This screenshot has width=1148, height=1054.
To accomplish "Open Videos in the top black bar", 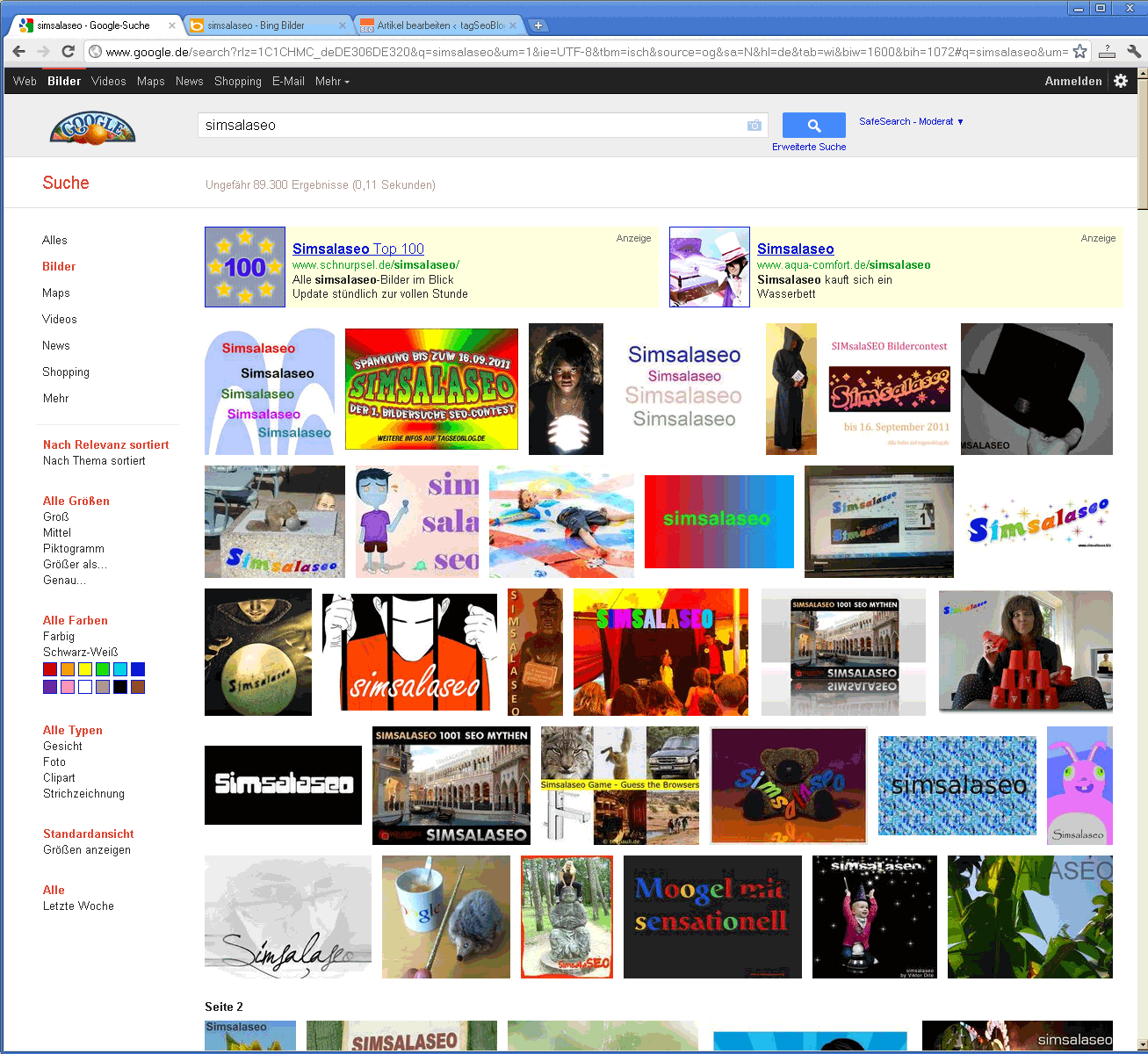I will [109, 81].
